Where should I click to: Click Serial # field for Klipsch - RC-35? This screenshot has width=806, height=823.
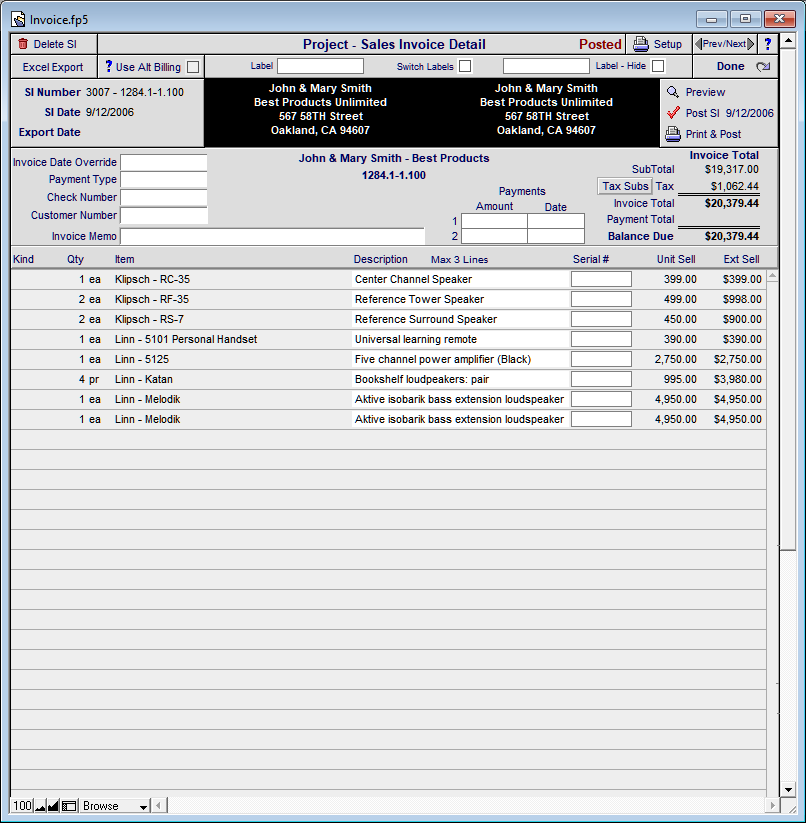click(x=601, y=279)
